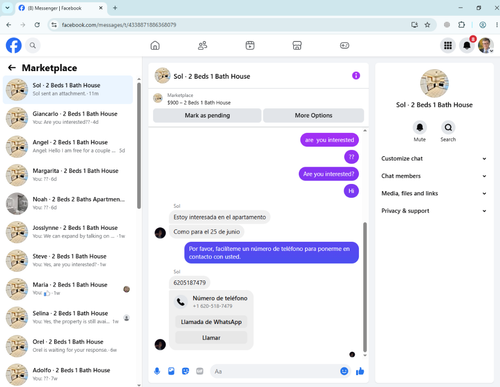Image resolution: width=500 pixels, height=387 pixels.
Task: Click Sol's large profile thumbnail in info panel
Action: coord(434,83)
